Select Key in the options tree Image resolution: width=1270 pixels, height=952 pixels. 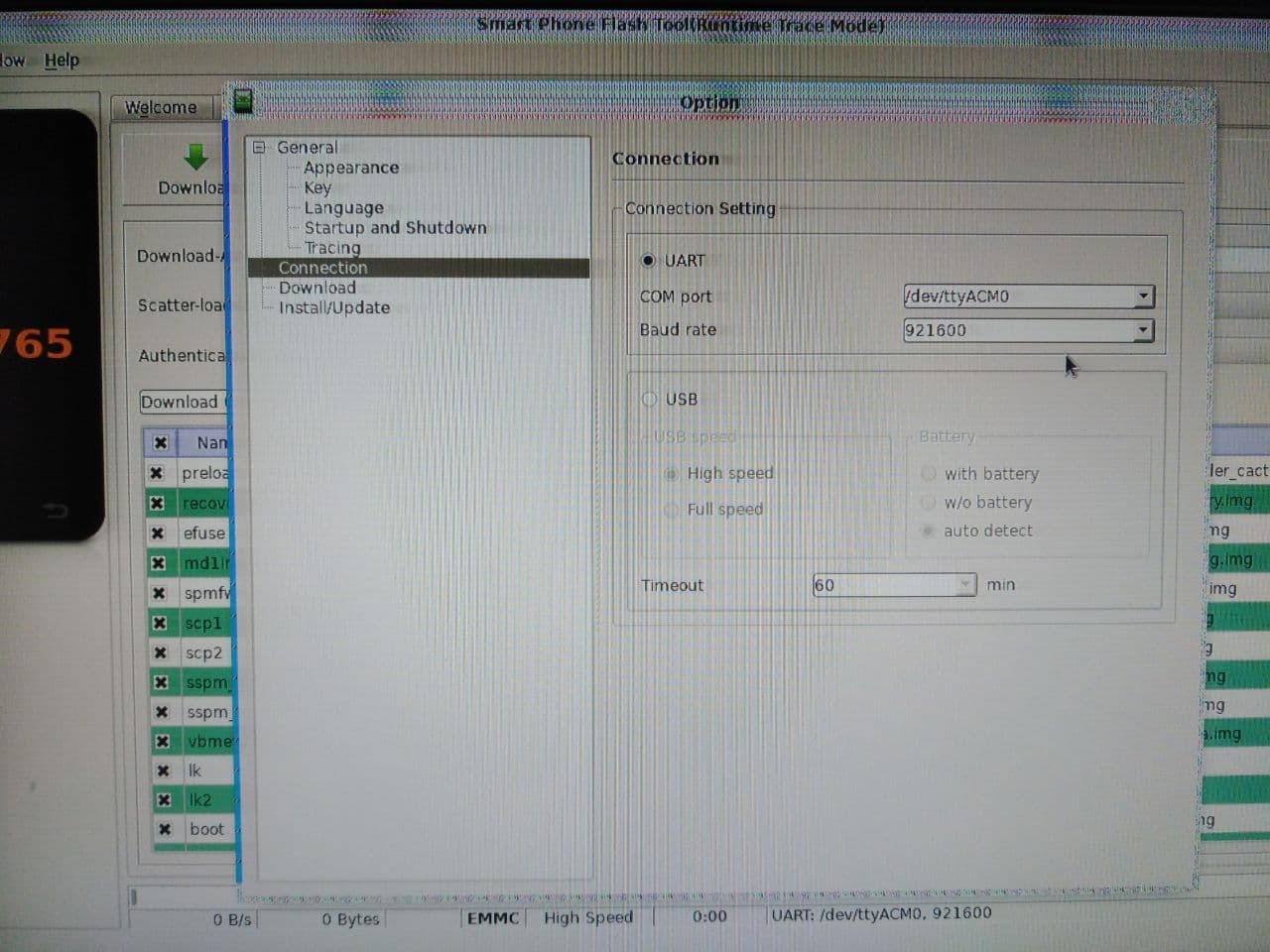click(x=317, y=187)
